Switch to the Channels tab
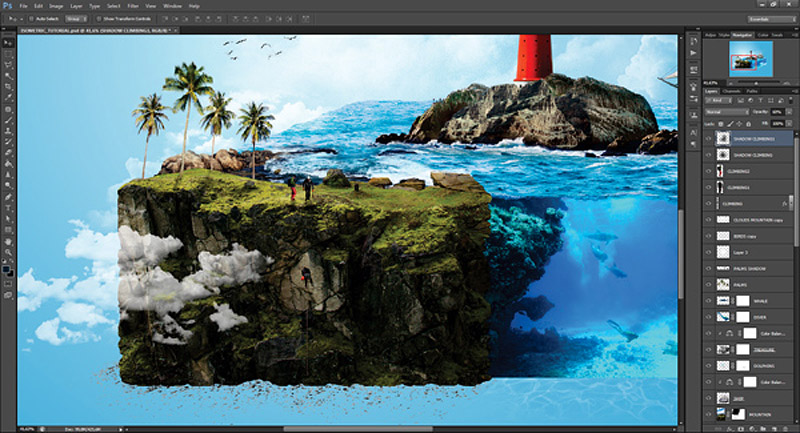This screenshot has height=433, width=800. pyautogui.click(x=731, y=91)
